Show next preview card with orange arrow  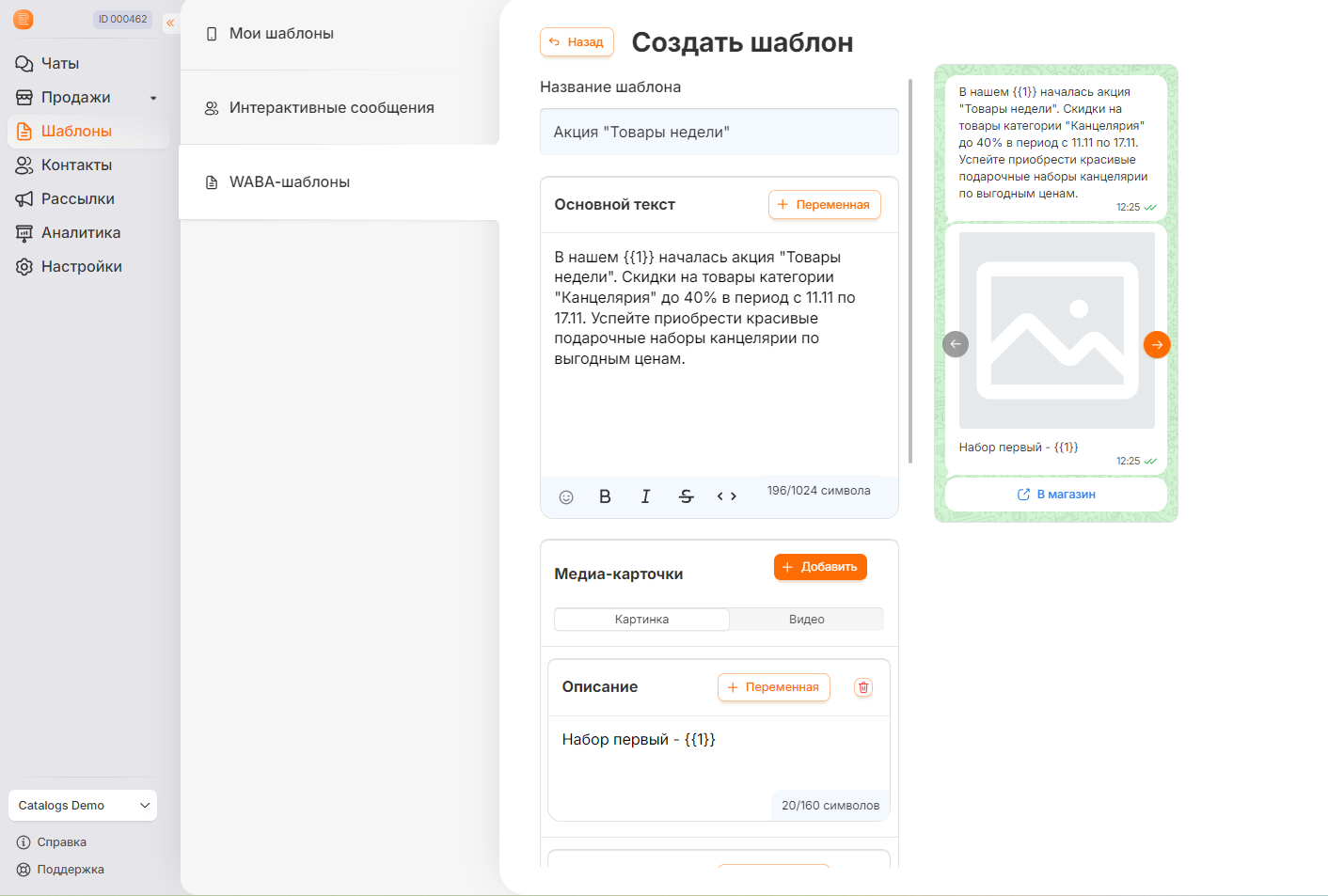click(x=1157, y=345)
